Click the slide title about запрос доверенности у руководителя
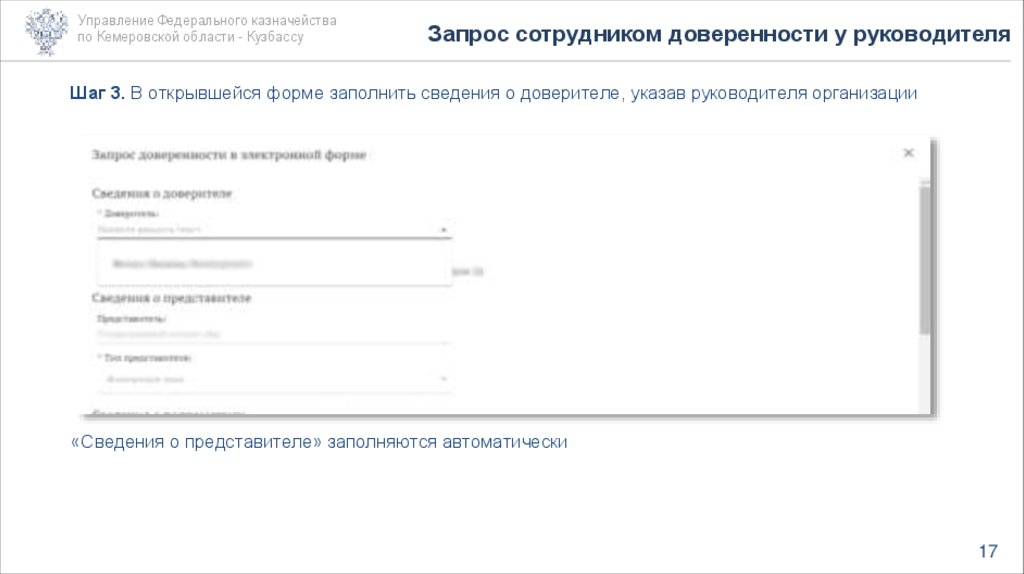 (x=718, y=35)
